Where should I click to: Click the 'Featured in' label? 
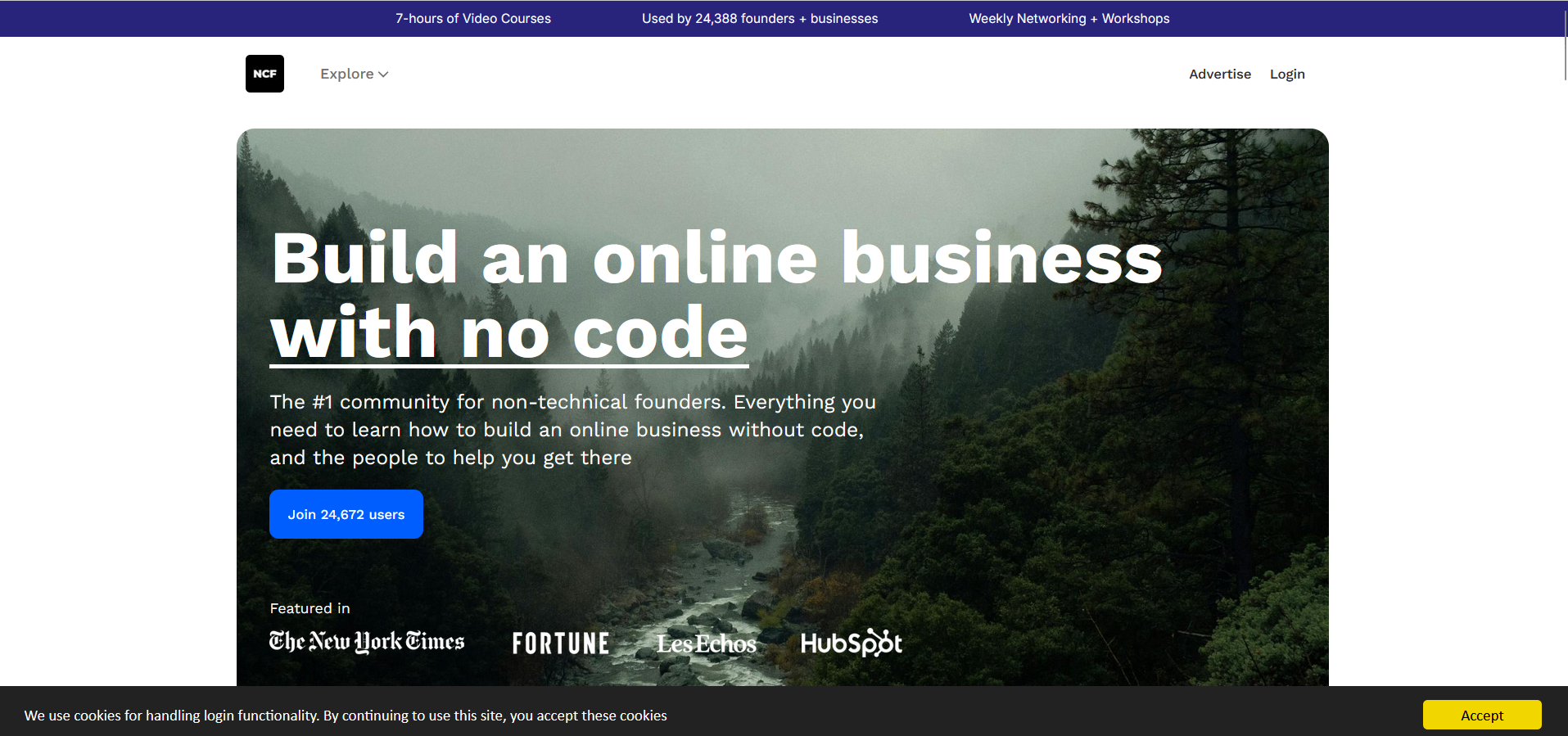tap(310, 608)
